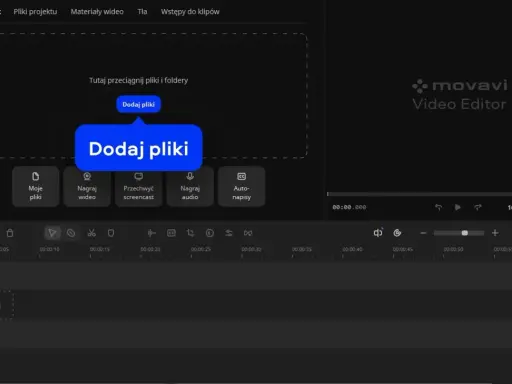Viewport: 512px width, 384px height.
Task: Add a marker with shield-shaped icon
Action: 111,233
